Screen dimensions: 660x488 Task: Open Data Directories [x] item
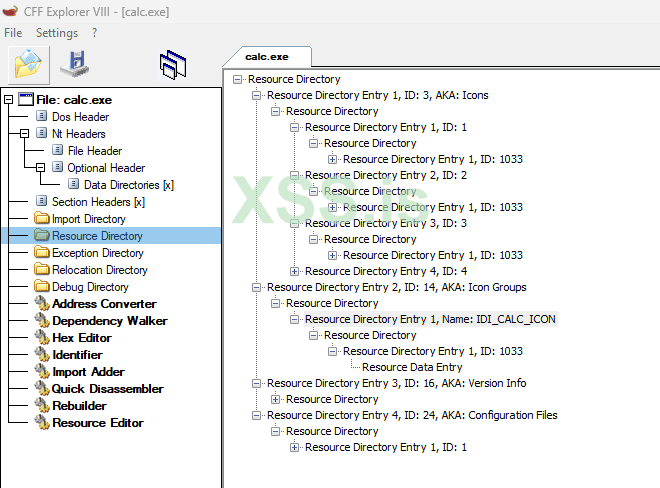click(x=129, y=185)
